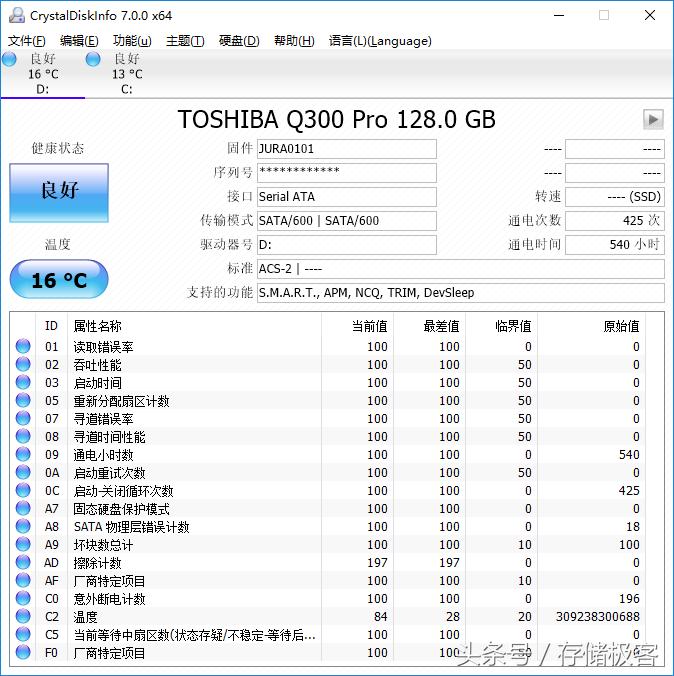
Task: Click the 通电时间 field 540 小时
Action: [x=614, y=245]
